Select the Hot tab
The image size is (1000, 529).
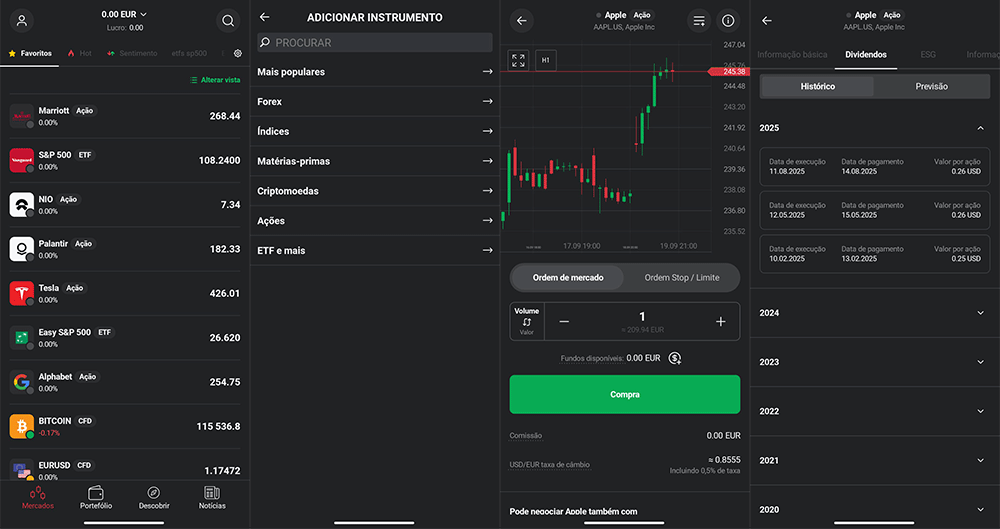[80, 54]
